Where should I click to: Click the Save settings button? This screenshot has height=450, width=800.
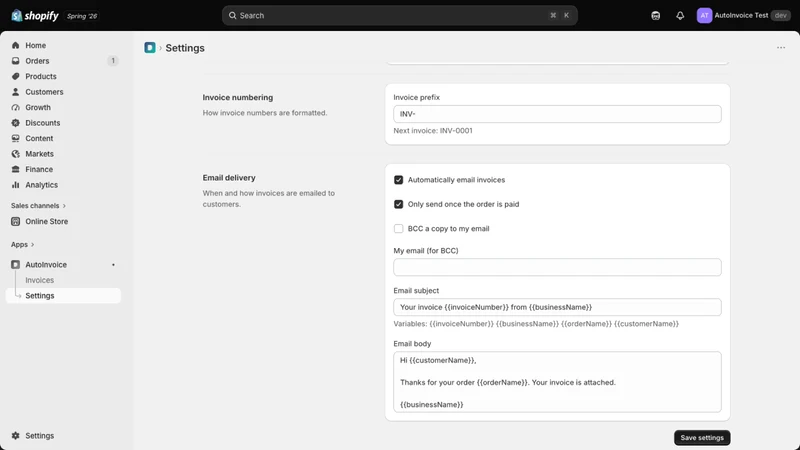coord(702,438)
